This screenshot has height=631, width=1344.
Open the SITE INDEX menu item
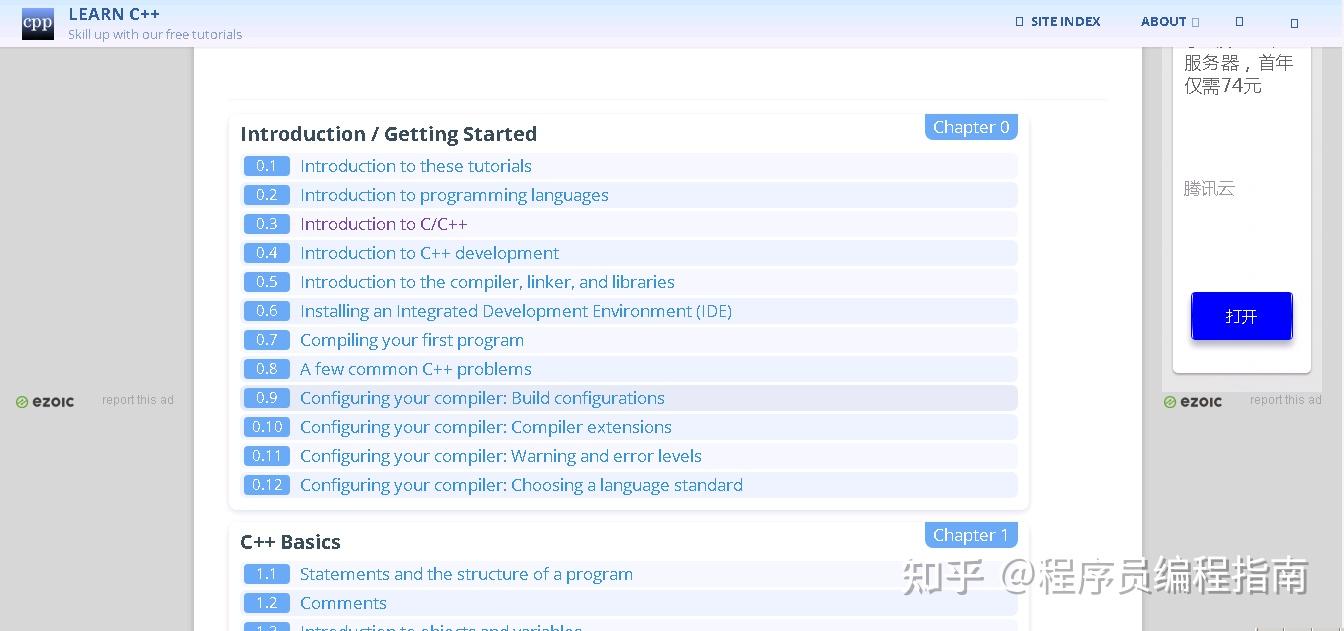(x=1065, y=21)
